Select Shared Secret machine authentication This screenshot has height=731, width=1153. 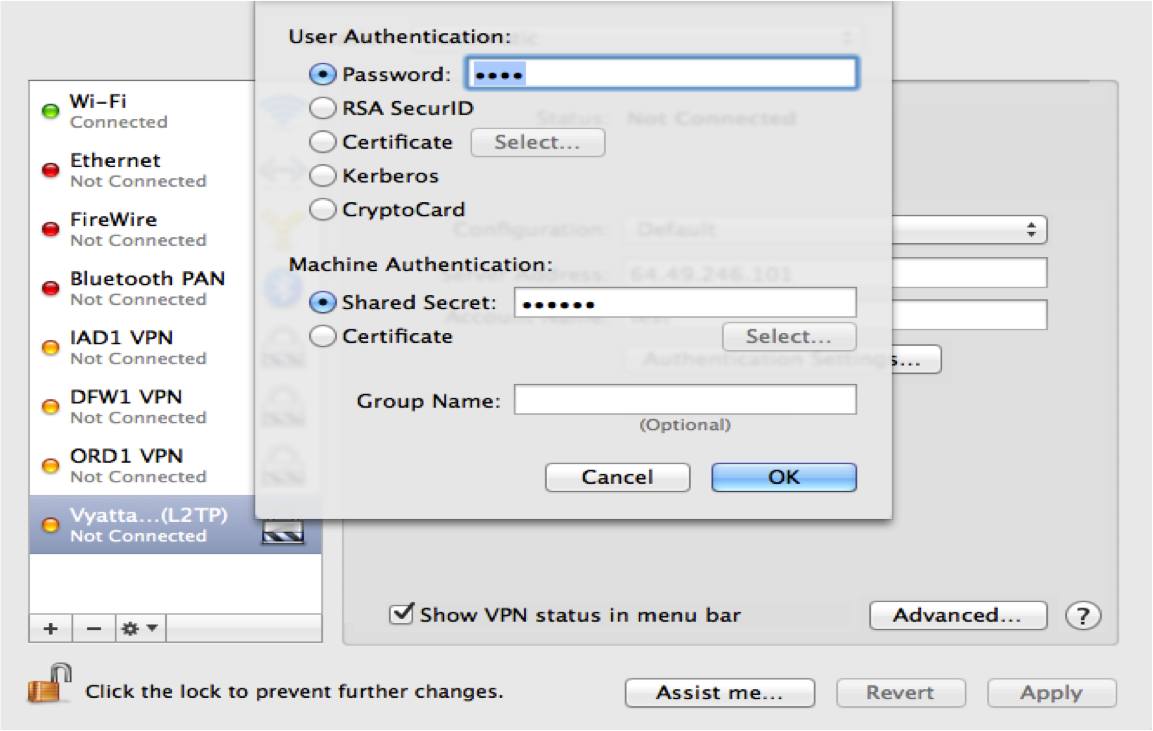(x=322, y=302)
